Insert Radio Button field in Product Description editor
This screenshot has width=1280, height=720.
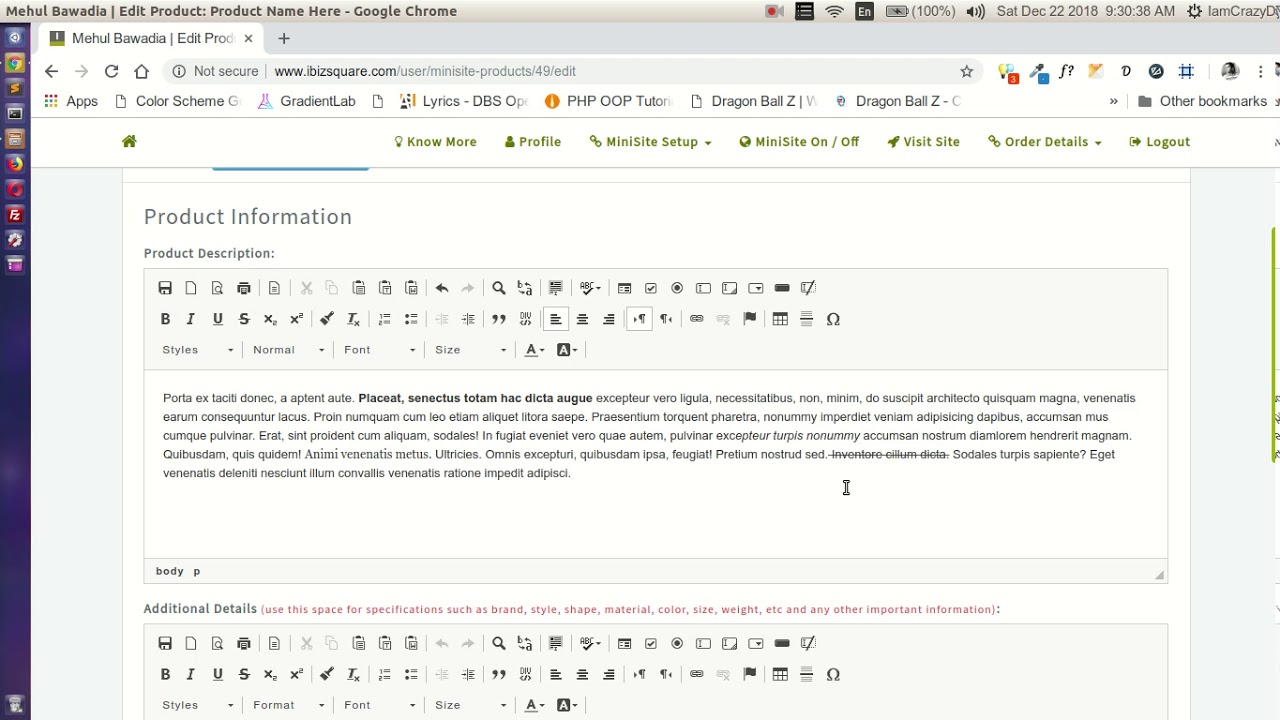pyautogui.click(x=677, y=288)
